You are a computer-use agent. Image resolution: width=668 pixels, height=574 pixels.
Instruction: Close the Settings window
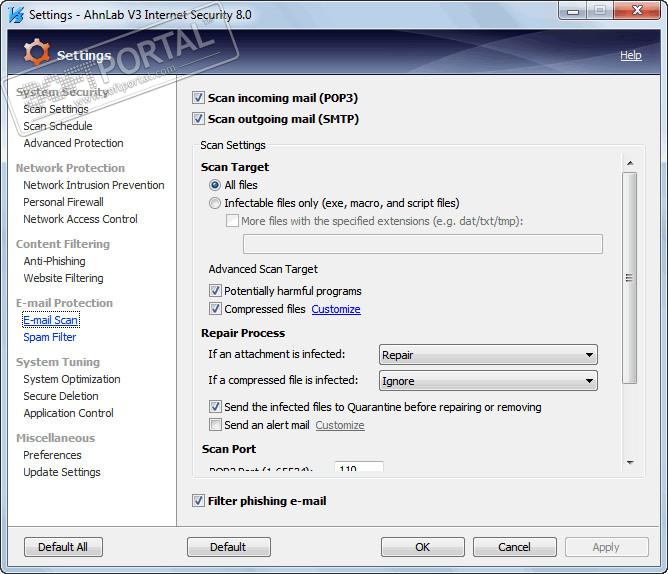pyautogui.click(x=637, y=11)
